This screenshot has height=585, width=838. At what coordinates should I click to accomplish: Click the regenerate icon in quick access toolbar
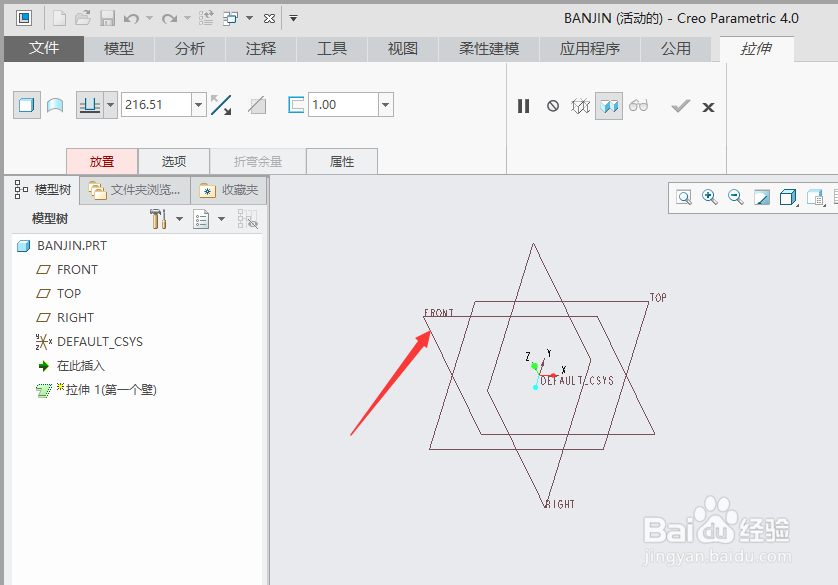click(x=206, y=19)
